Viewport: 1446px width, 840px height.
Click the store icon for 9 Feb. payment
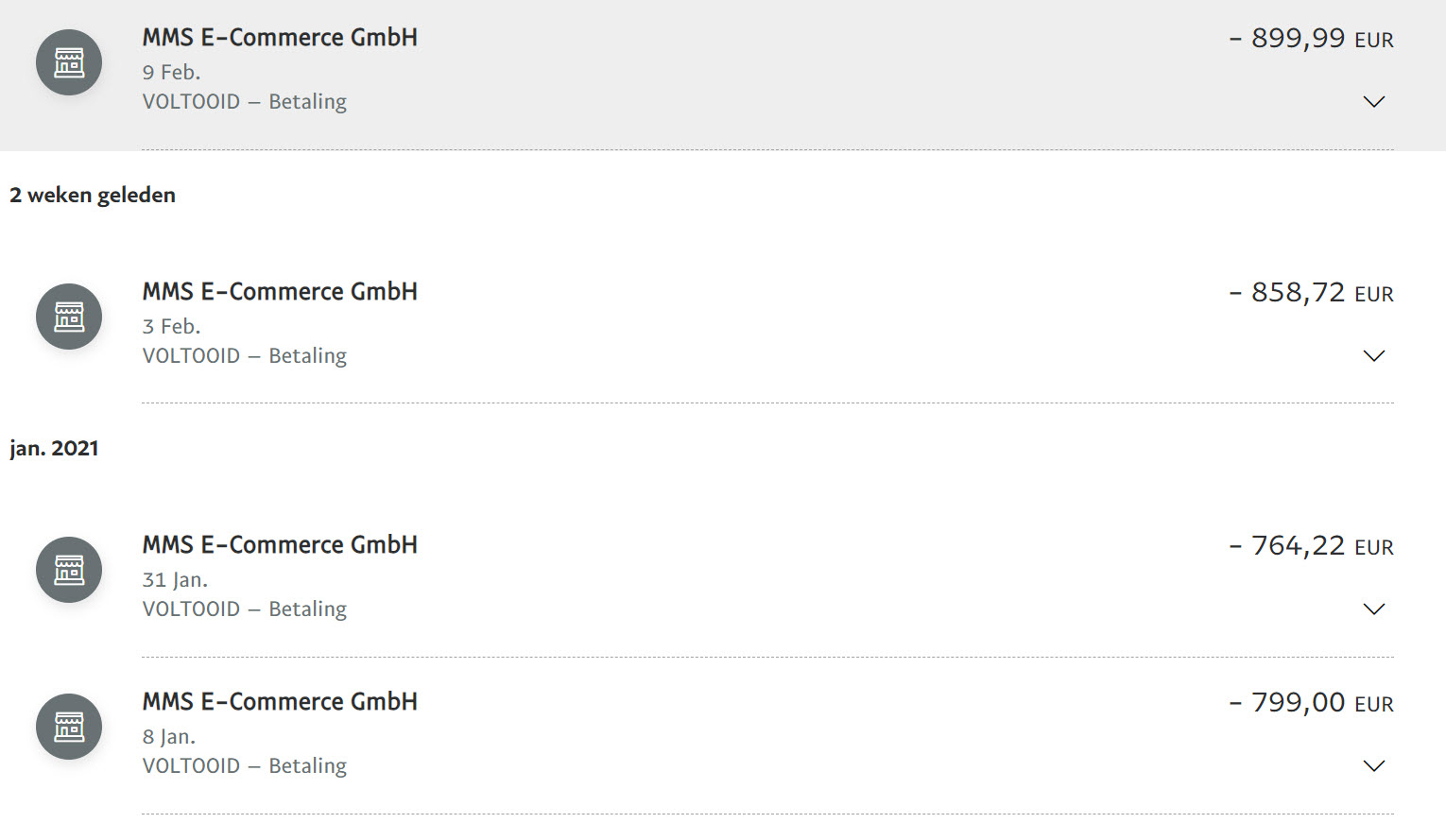coord(69,63)
